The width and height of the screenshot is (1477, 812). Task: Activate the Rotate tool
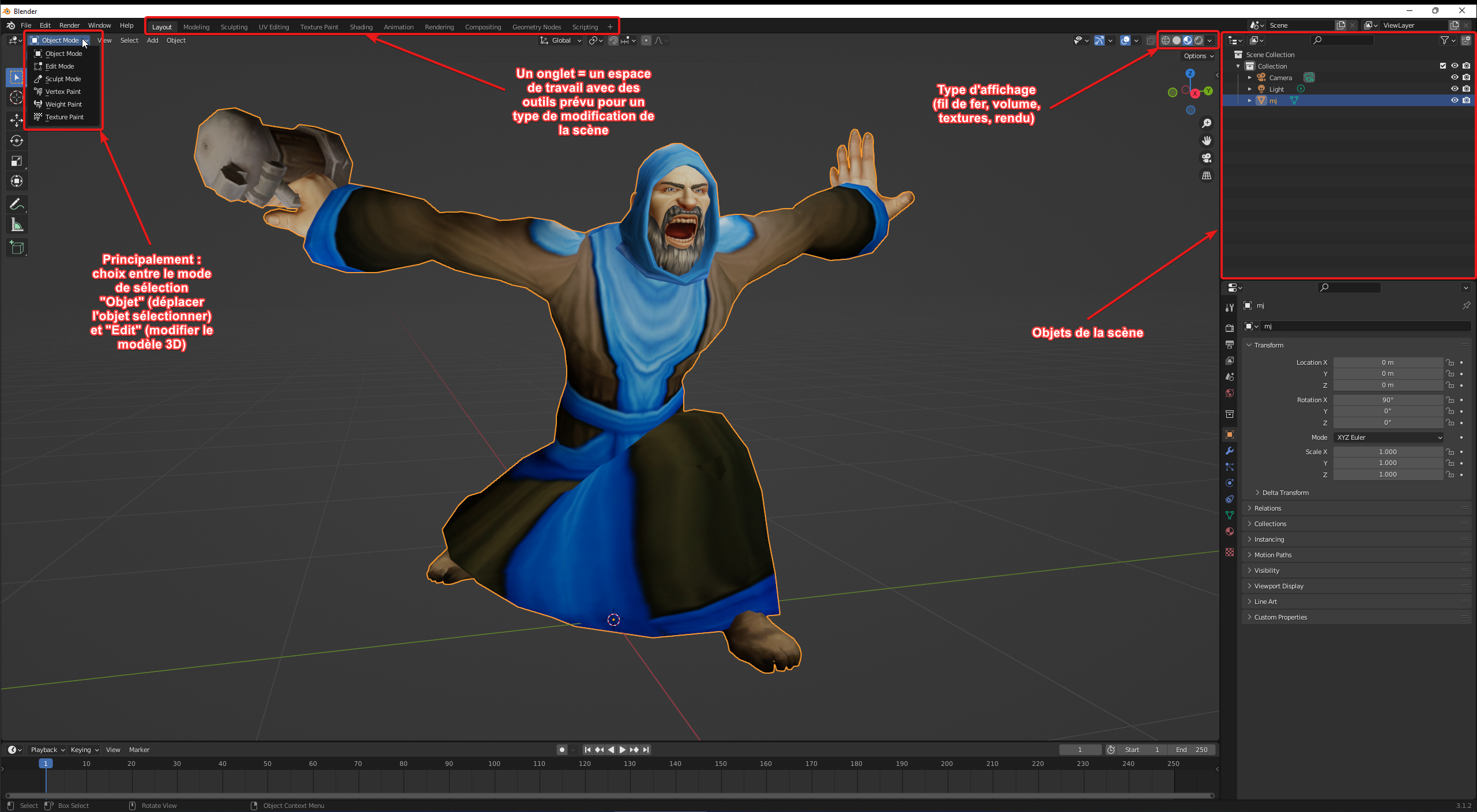[x=16, y=141]
